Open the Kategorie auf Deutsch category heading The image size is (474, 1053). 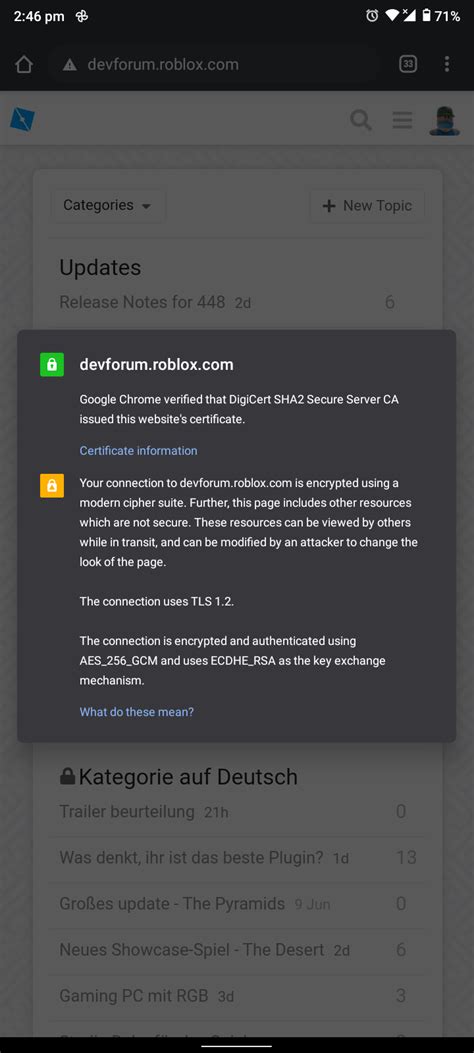[178, 777]
